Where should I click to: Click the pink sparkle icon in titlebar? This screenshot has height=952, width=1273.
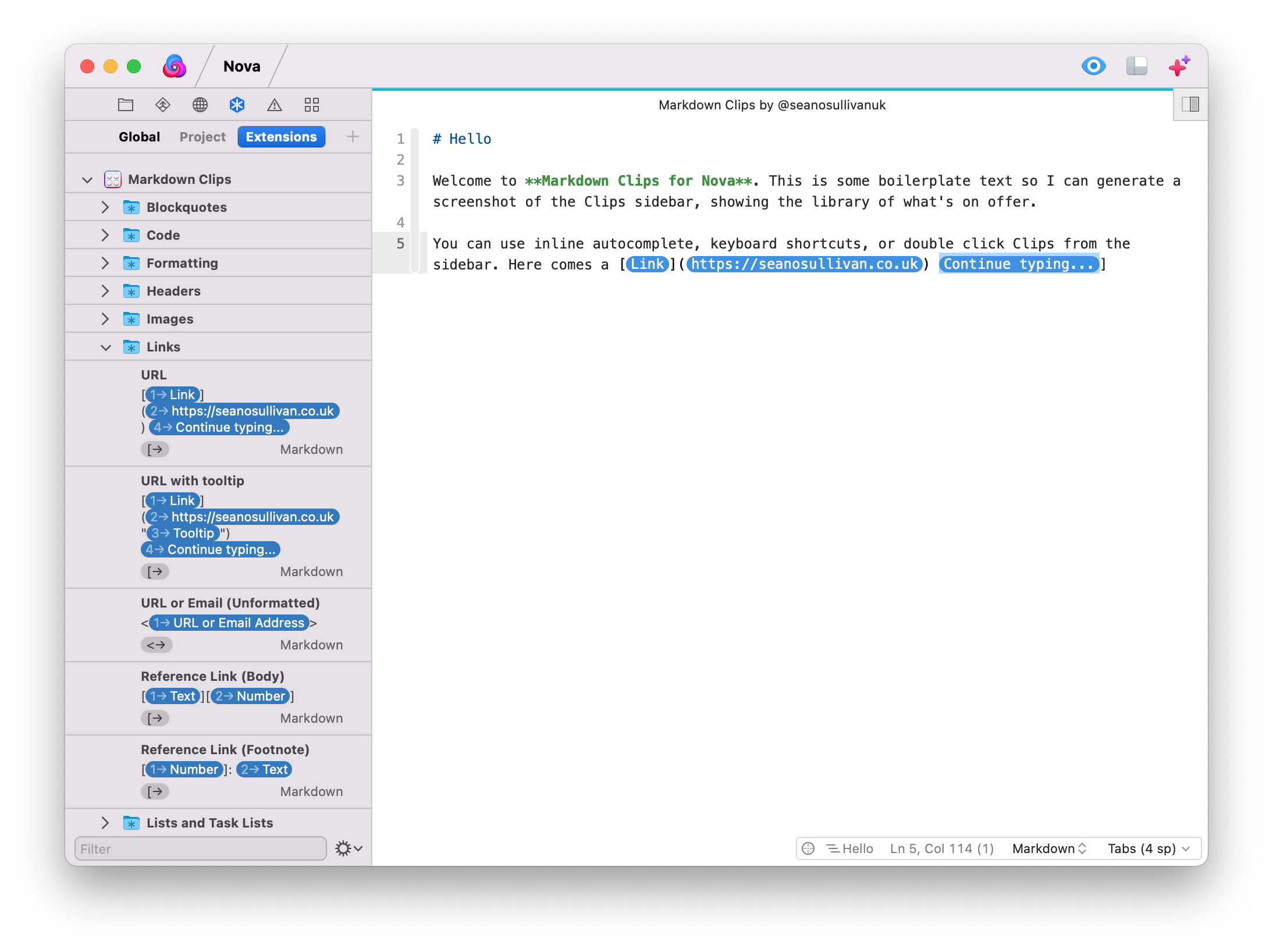(1179, 66)
